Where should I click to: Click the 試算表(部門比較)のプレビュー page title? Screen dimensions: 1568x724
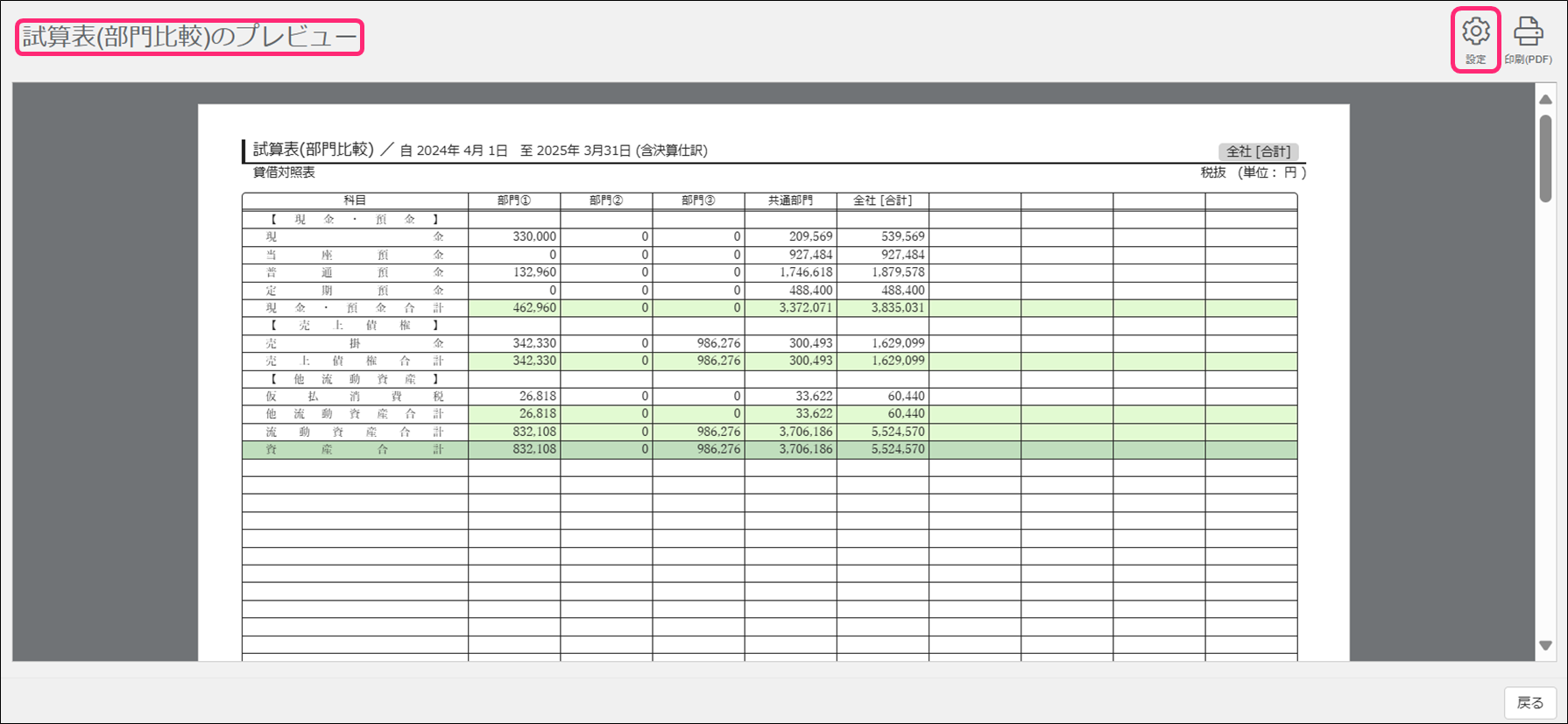click(x=189, y=37)
